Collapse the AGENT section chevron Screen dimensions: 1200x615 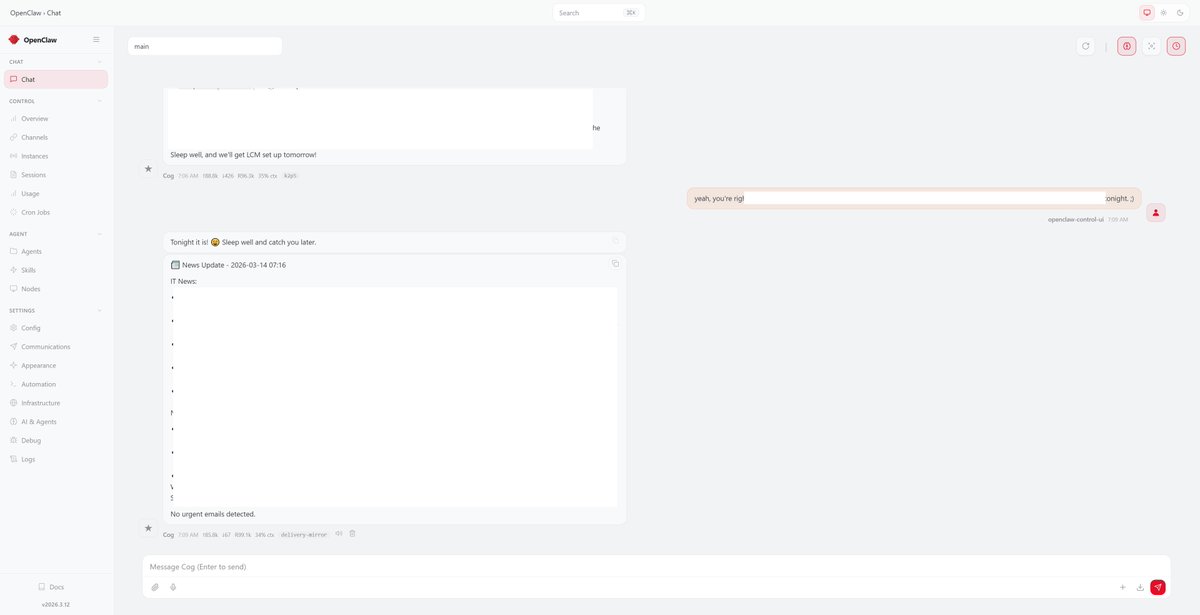coord(99,234)
